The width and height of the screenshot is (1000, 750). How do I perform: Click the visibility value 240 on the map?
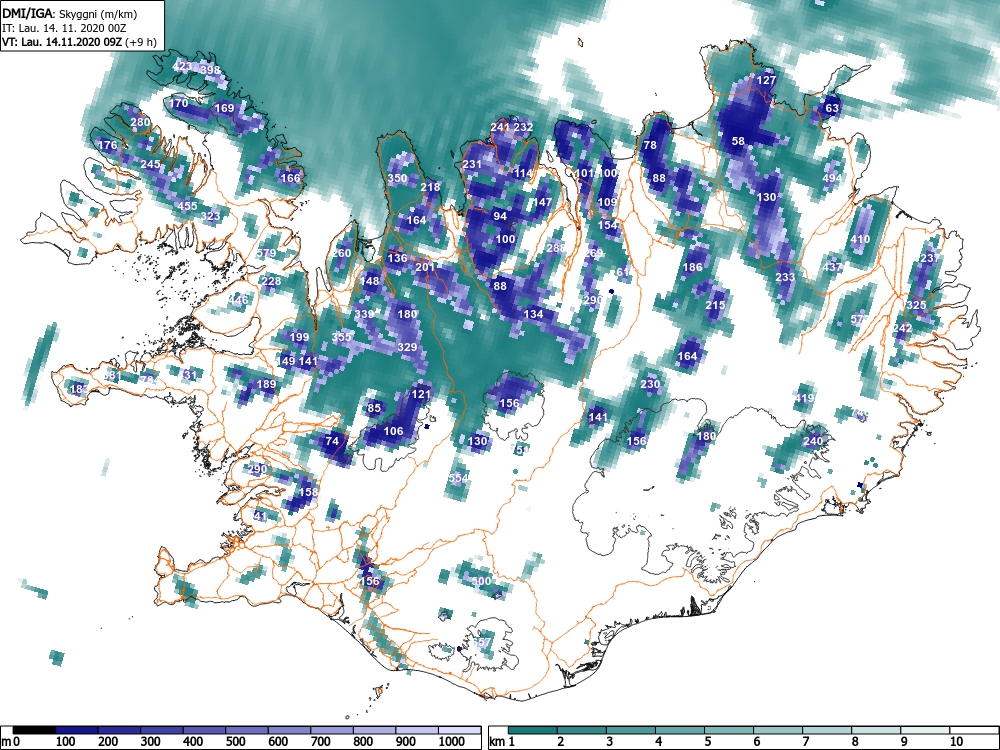[813, 441]
